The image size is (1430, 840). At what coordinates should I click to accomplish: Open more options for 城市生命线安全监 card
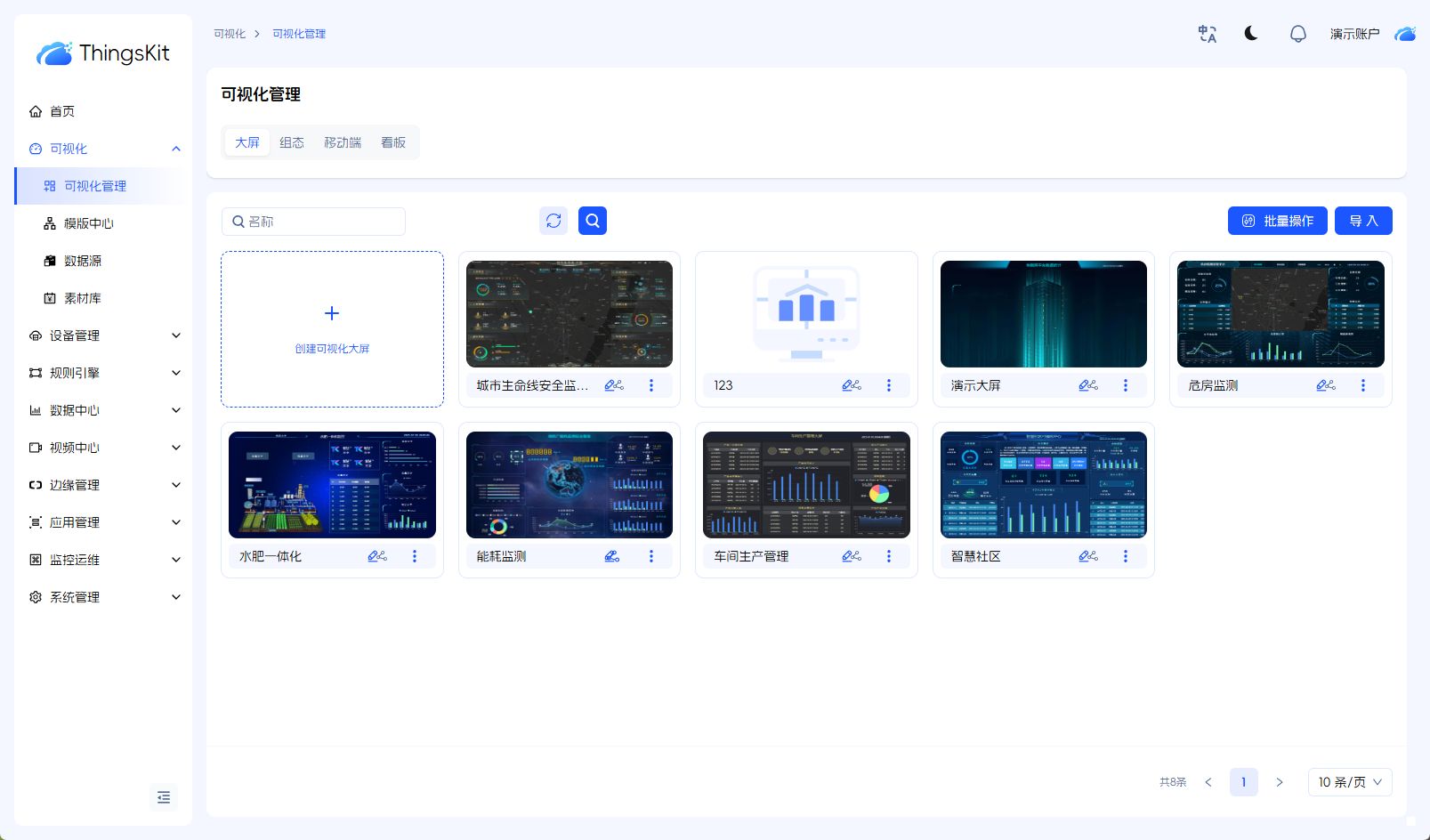pyautogui.click(x=651, y=385)
